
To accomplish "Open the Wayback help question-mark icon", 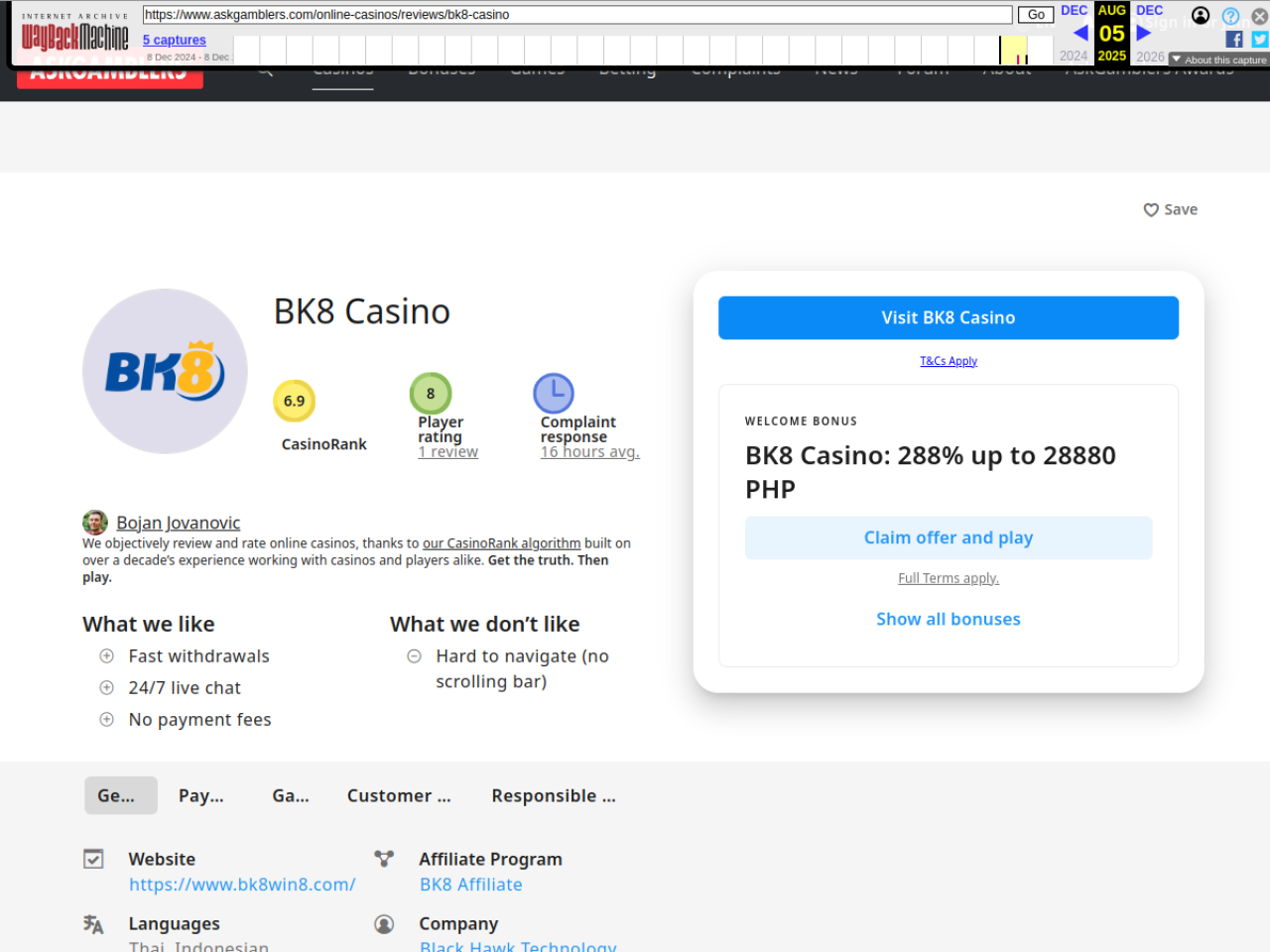I will pos(1230,16).
